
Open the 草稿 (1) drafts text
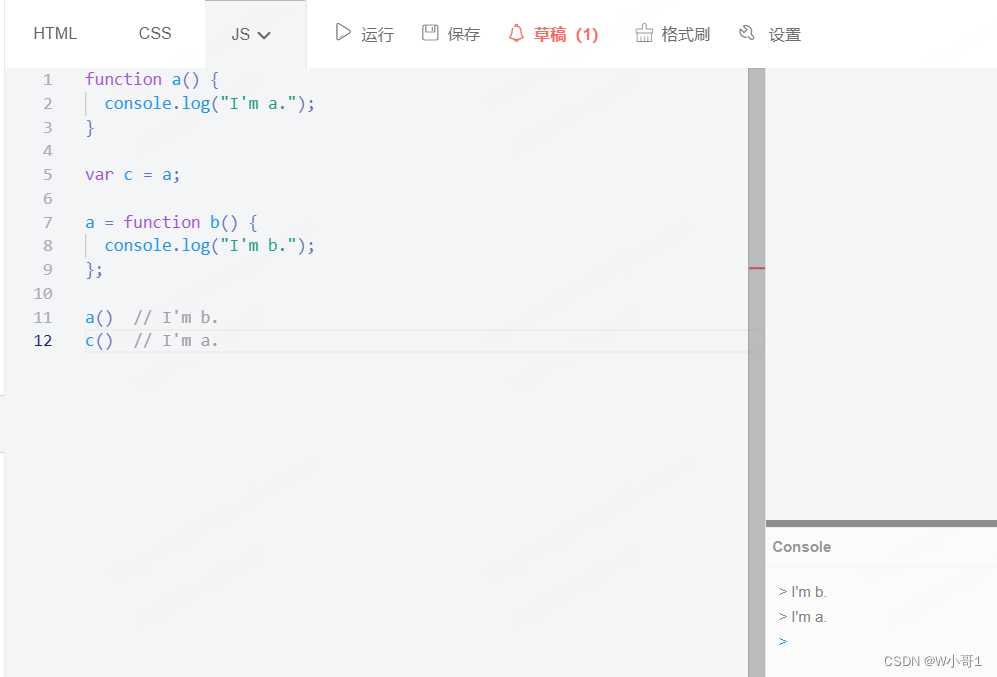tap(566, 34)
